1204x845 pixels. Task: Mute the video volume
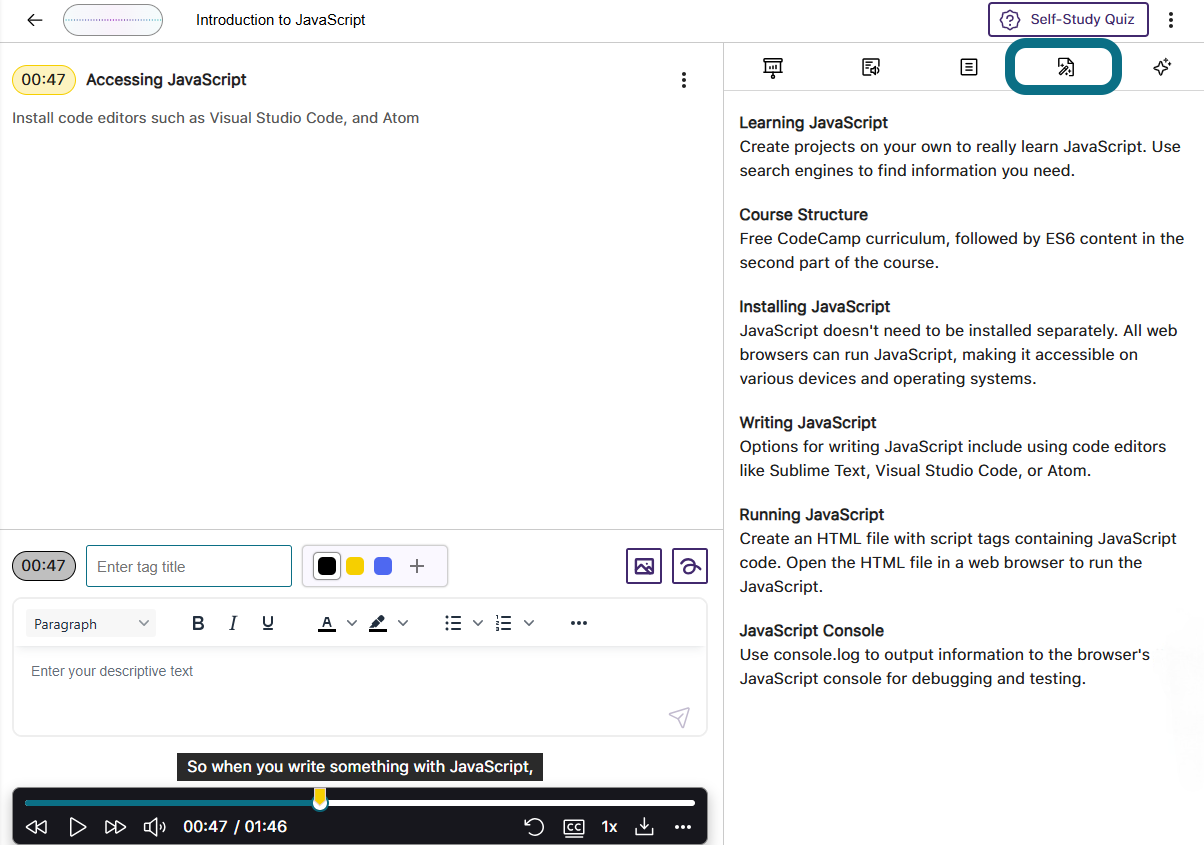coord(155,827)
